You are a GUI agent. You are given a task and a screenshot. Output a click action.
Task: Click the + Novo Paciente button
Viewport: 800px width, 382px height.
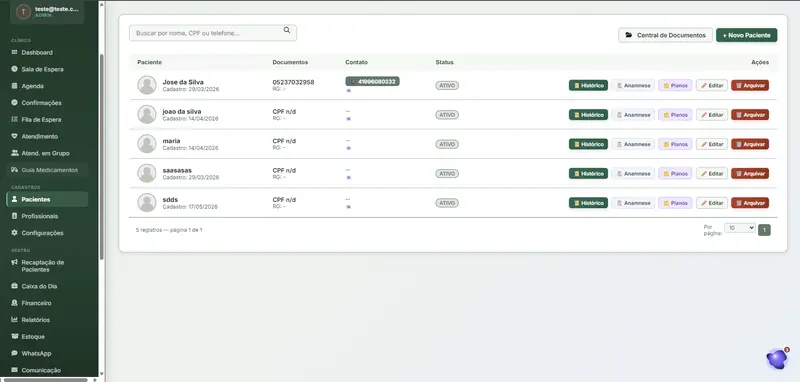(x=746, y=35)
